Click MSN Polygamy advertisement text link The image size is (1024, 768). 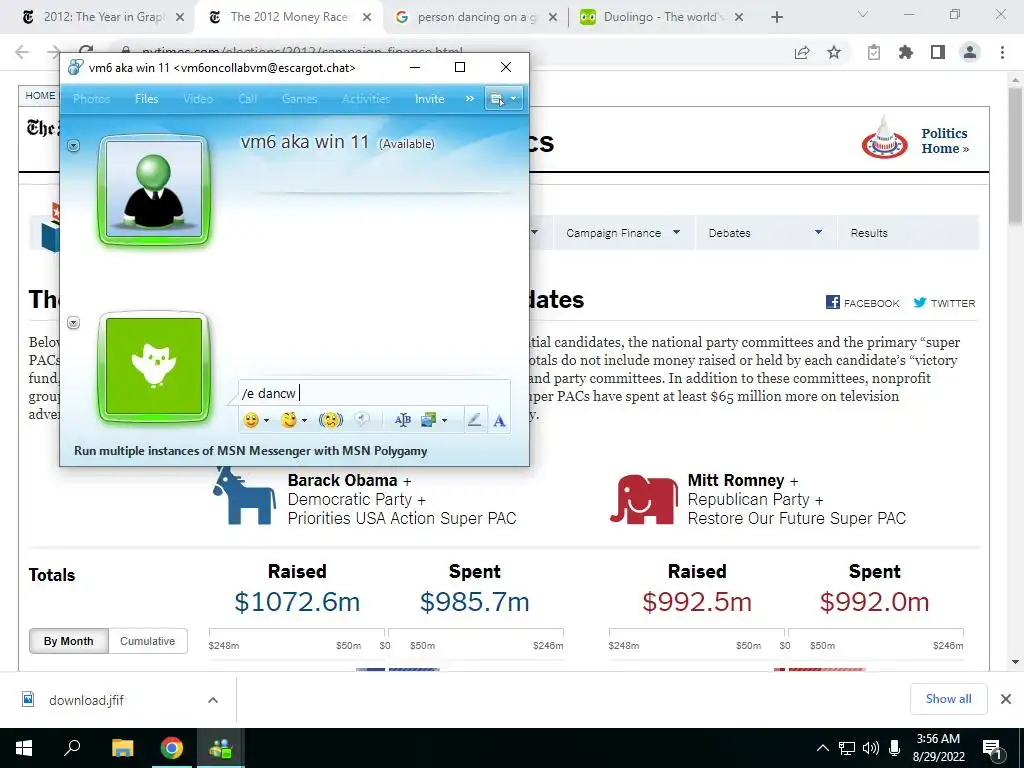pyautogui.click(x=251, y=451)
